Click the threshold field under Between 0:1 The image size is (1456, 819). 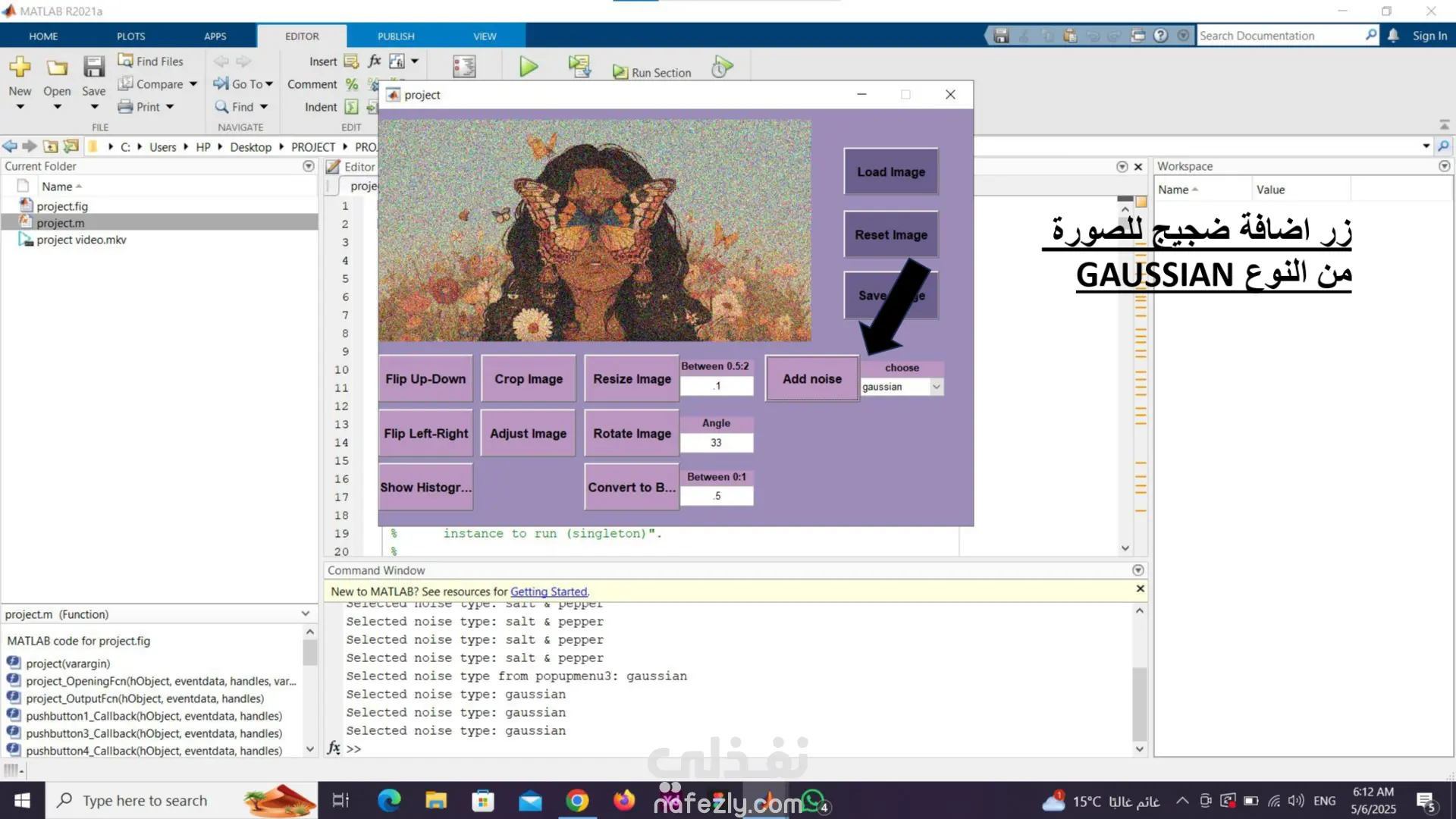coord(717,496)
